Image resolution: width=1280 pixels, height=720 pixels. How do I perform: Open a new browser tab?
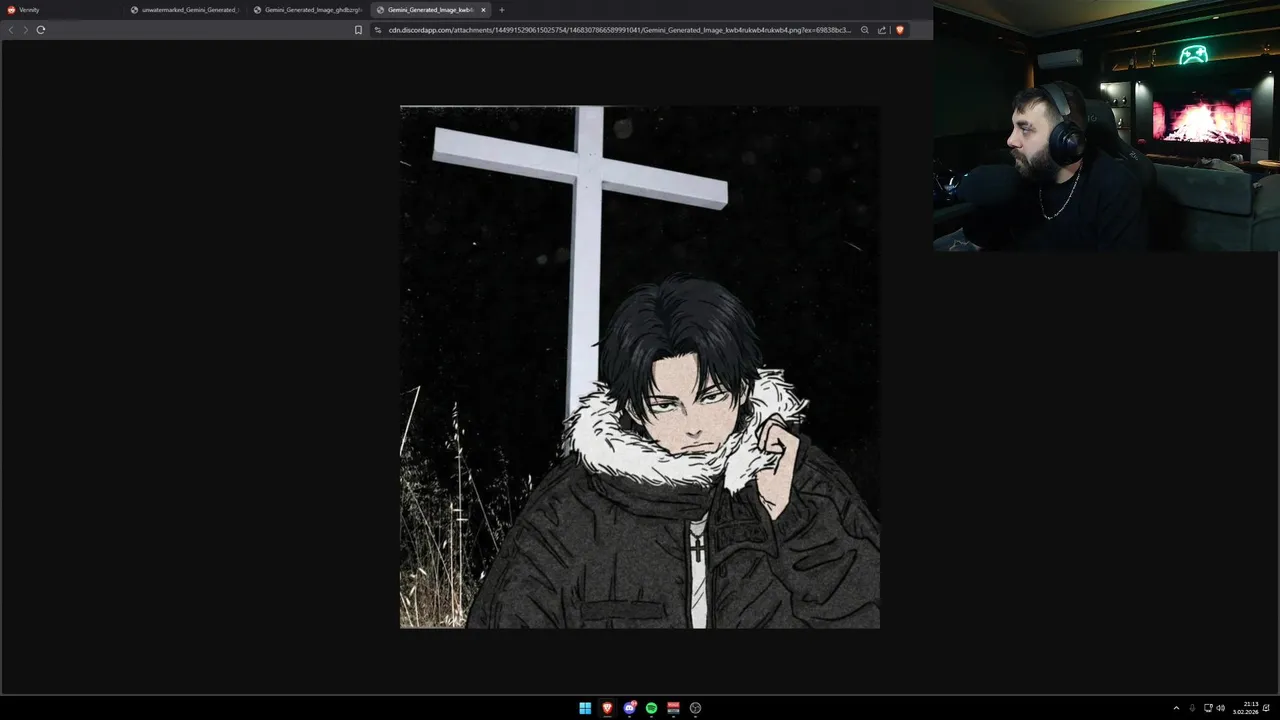502,10
